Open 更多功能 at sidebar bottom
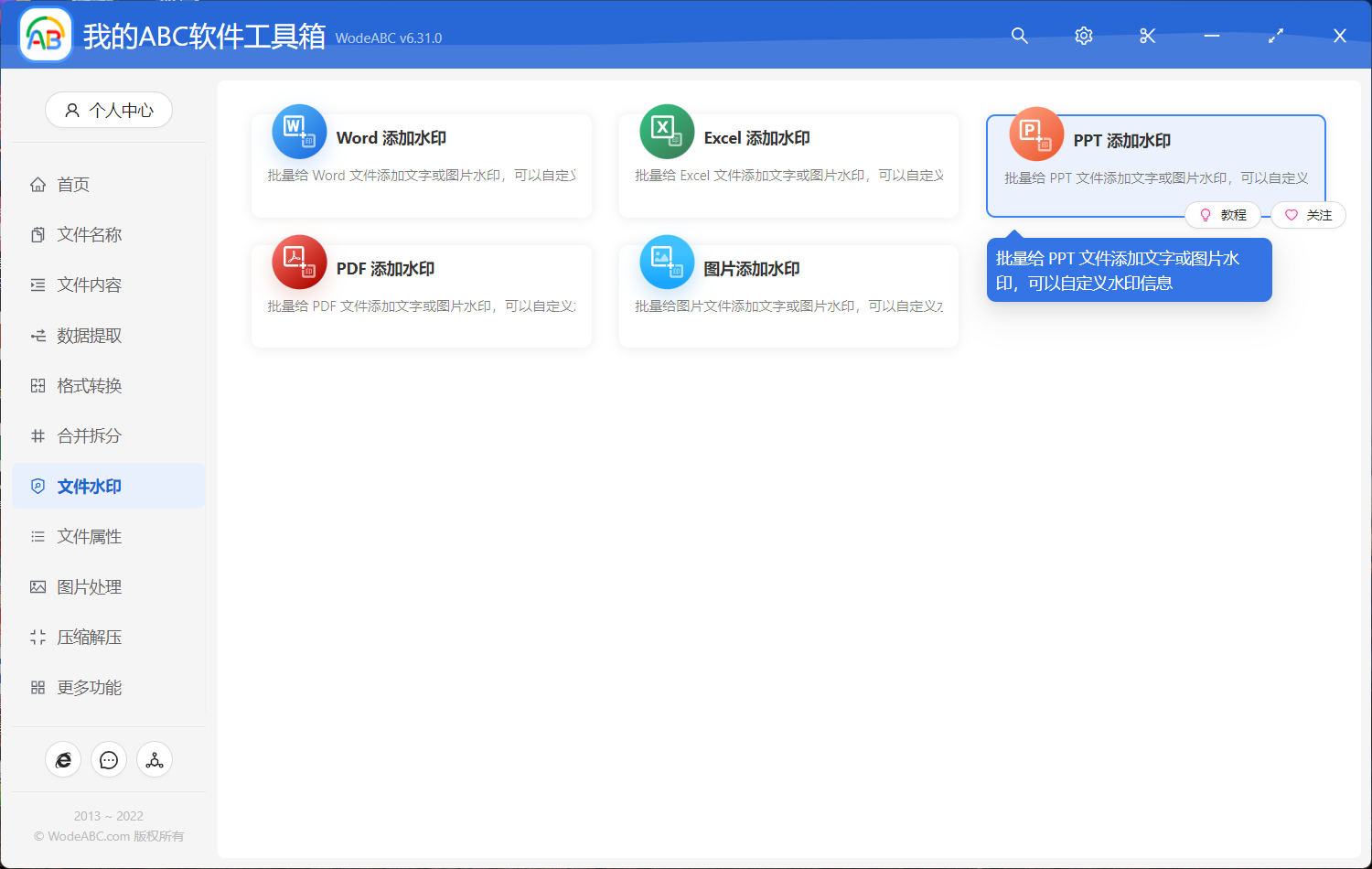This screenshot has height=869, width=1372. pyautogui.click(x=89, y=687)
